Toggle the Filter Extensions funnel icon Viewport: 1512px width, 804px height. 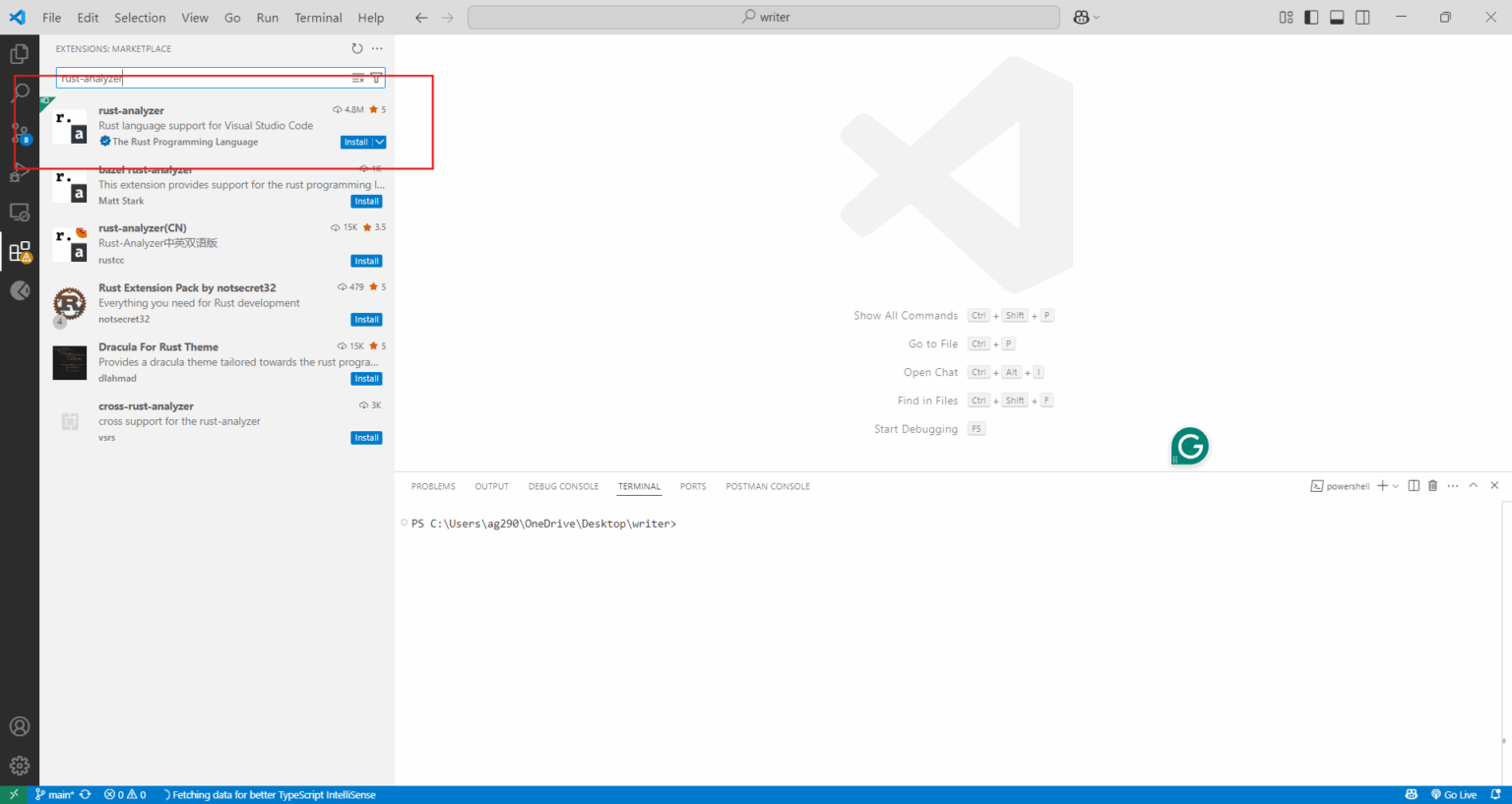pyautogui.click(x=376, y=78)
